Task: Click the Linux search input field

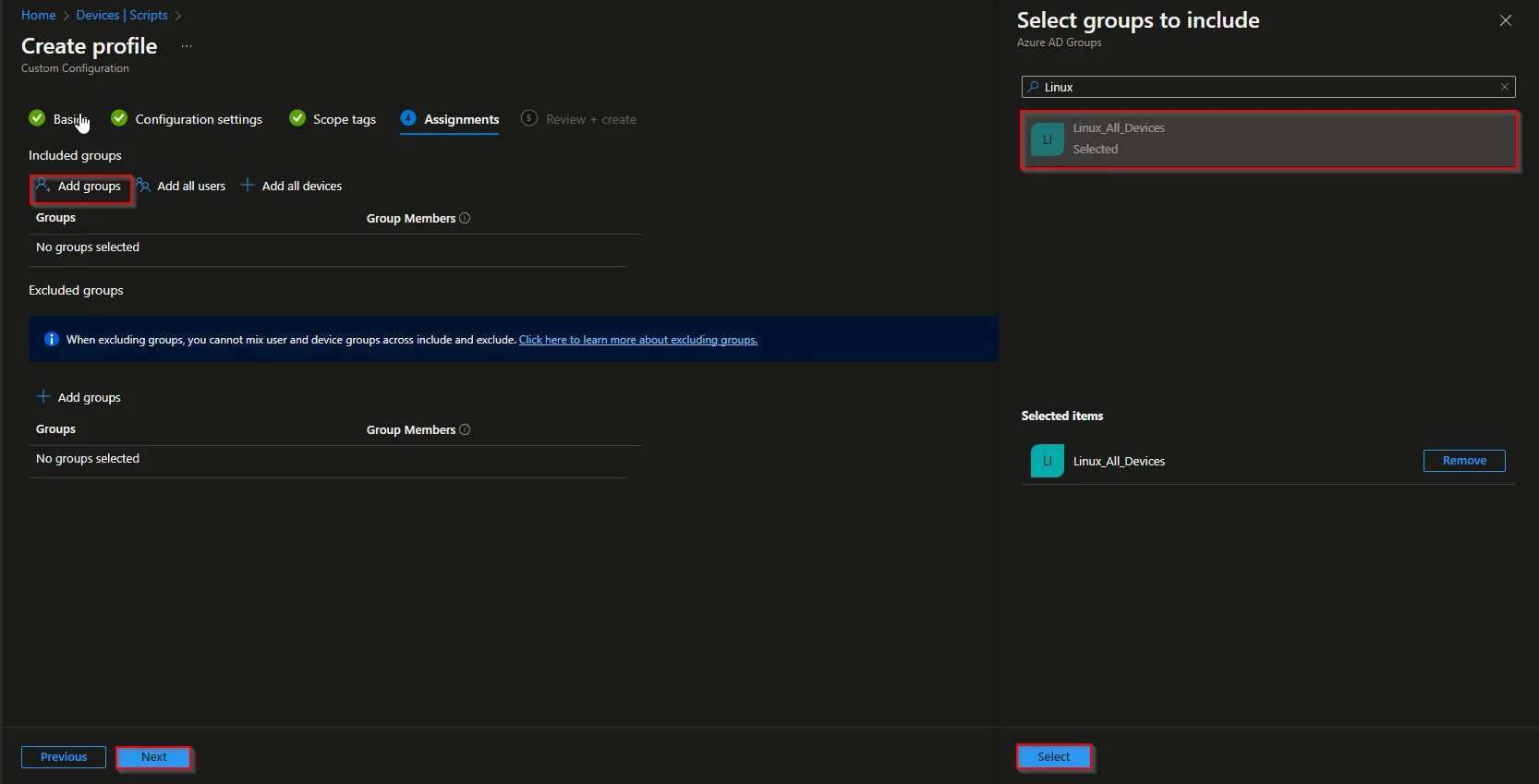Action: (1268, 87)
